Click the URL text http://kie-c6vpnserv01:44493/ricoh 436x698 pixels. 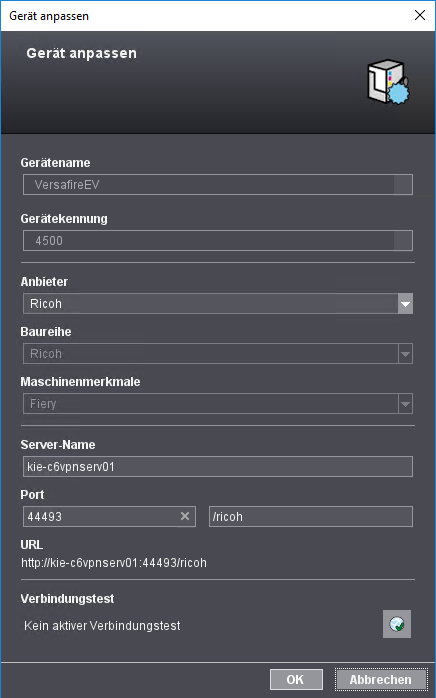click(x=114, y=563)
